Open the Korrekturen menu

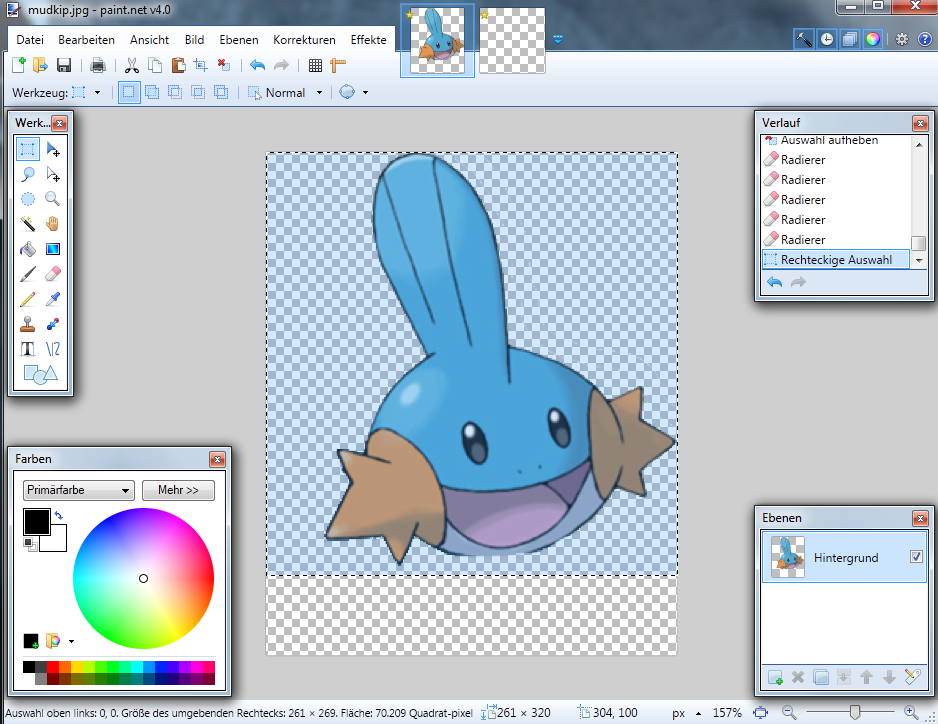tap(304, 39)
